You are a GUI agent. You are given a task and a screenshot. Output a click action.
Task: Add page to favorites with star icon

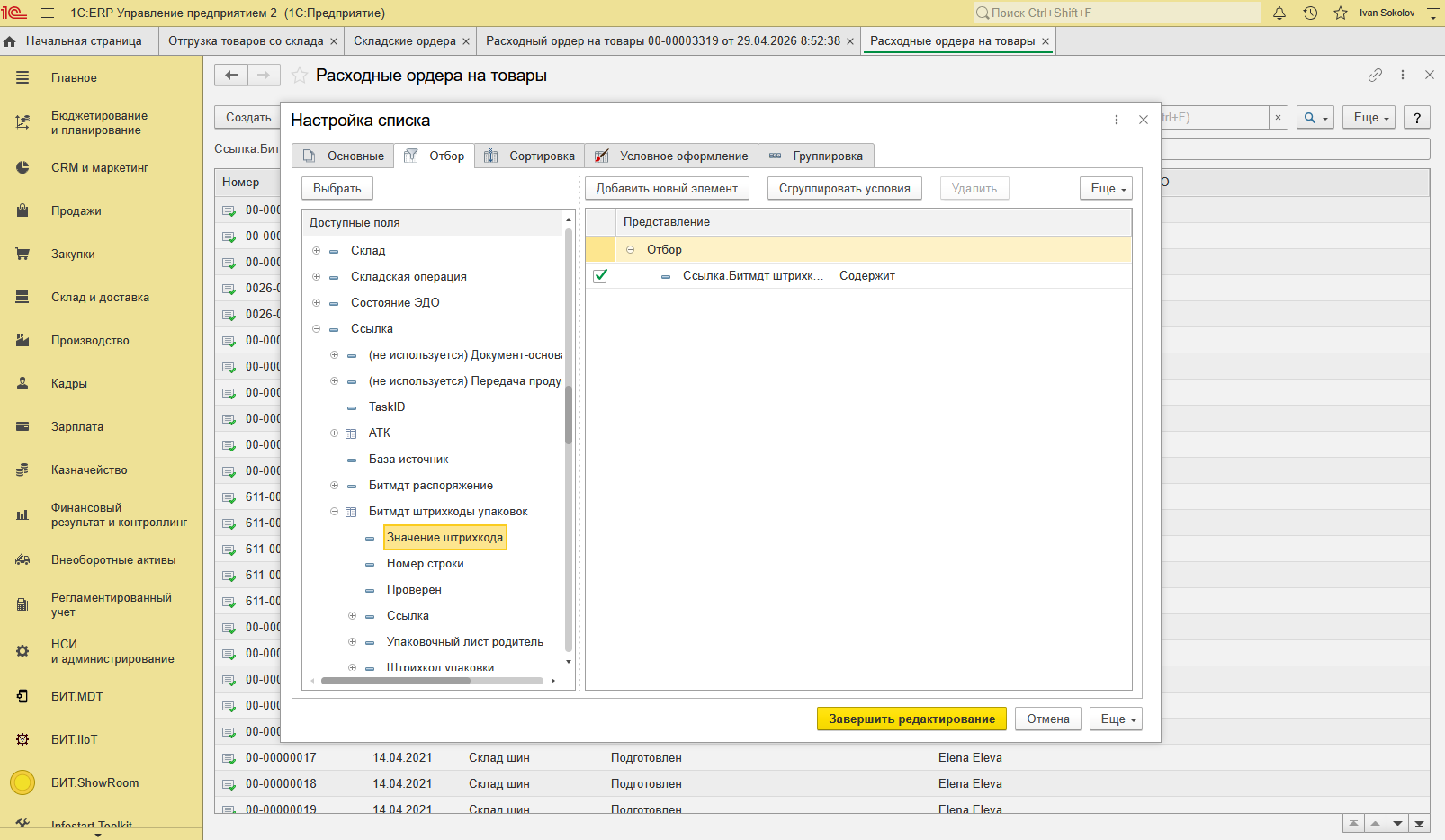[x=300, y=76]
